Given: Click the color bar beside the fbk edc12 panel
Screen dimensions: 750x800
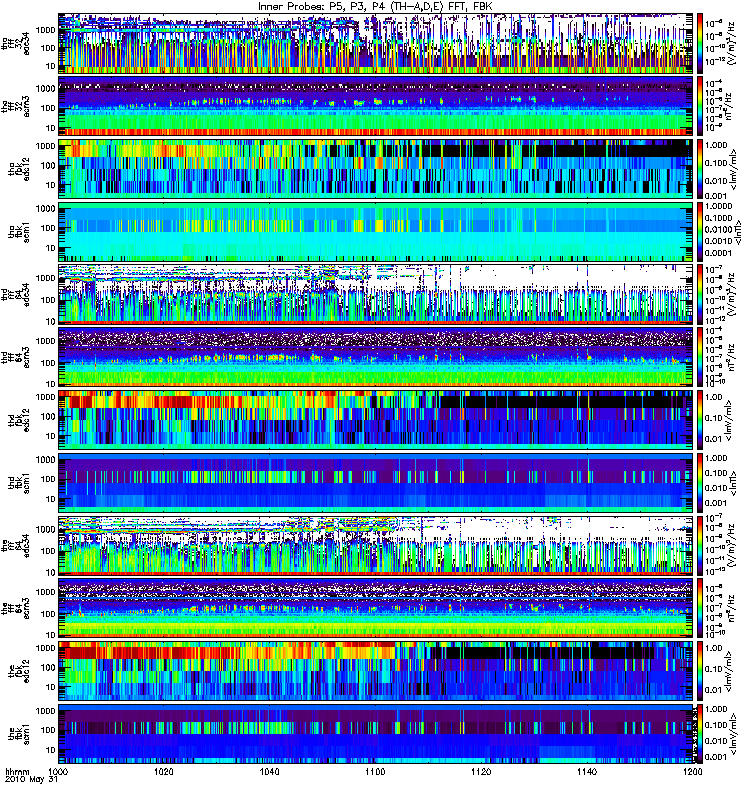Looking at the screenshot, I should coord(700,671).
